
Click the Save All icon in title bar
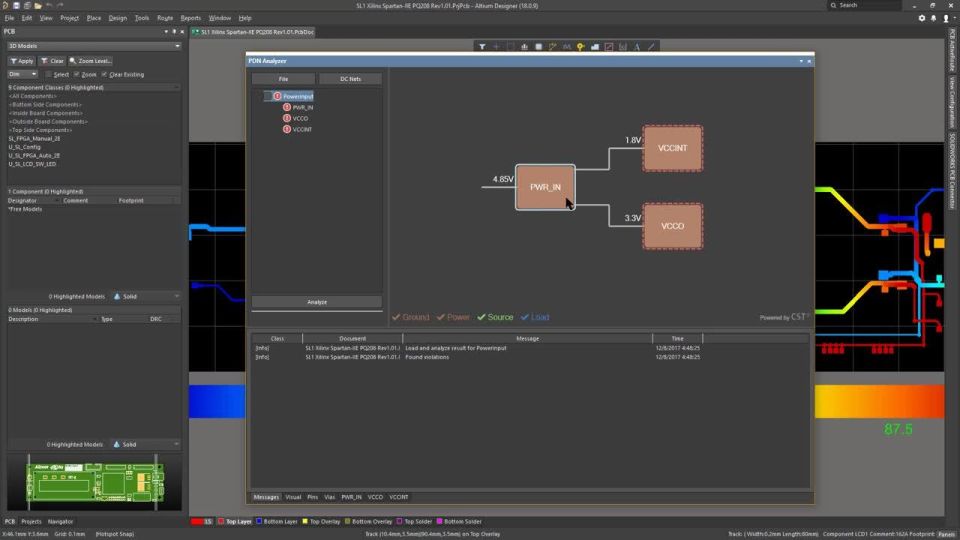pyautogui.click(x=27, y=6)
